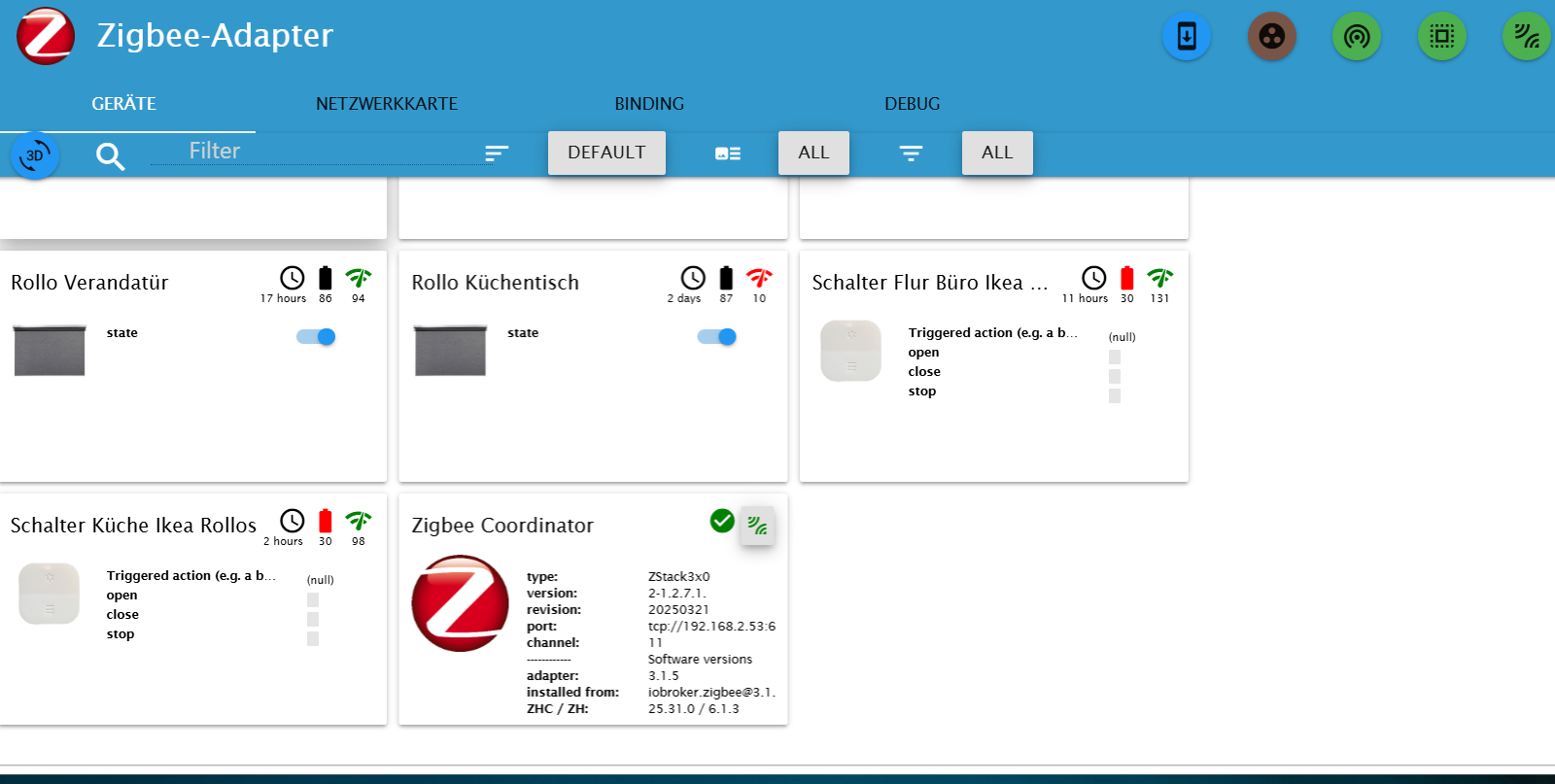Click the '2 days' last-seen label
The height and width of the screenshot is (784, 1555).
tap(684, 299)
